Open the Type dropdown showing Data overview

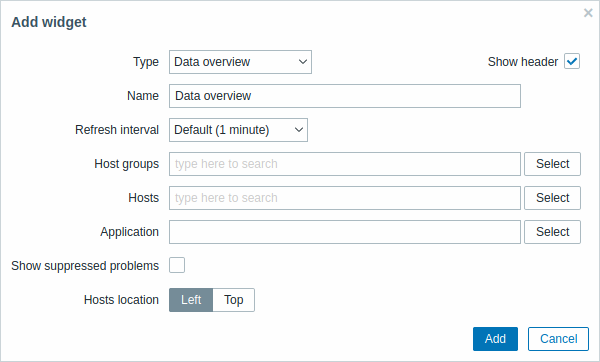click(x=240, y=62)
